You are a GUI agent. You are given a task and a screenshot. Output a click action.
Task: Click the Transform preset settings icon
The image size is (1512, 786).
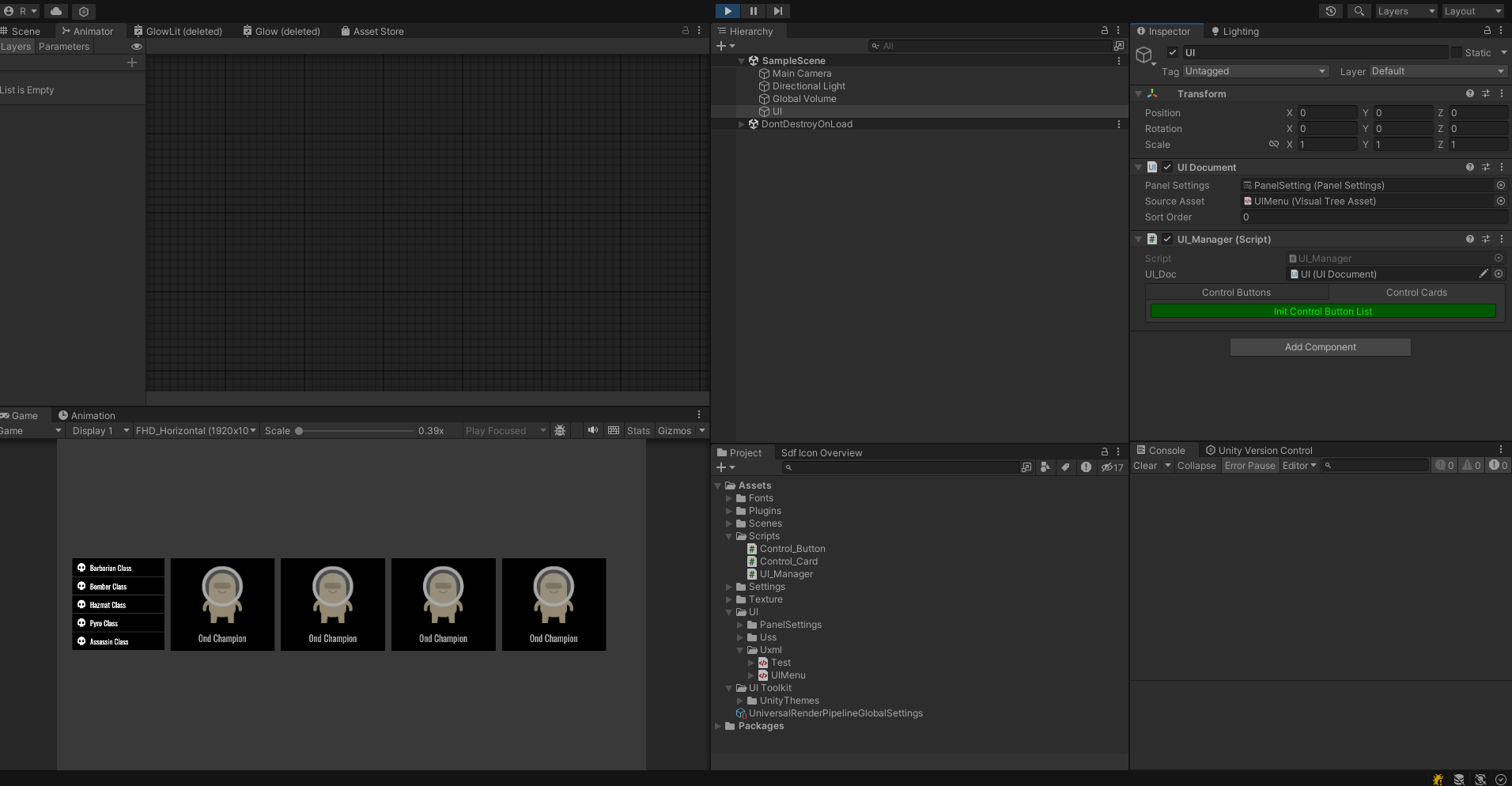(x=1485, y=93)
